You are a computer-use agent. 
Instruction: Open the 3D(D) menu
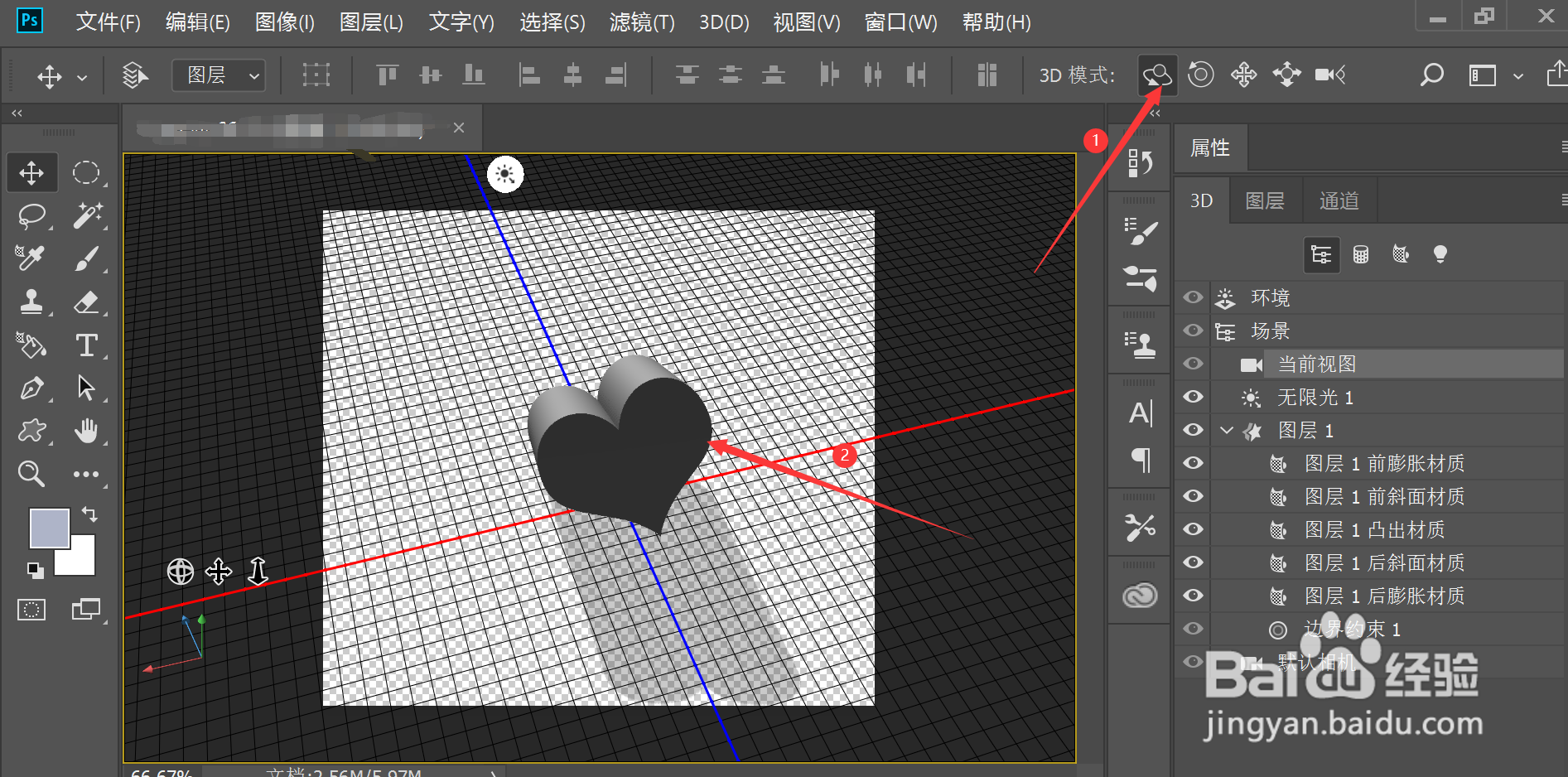724,22
